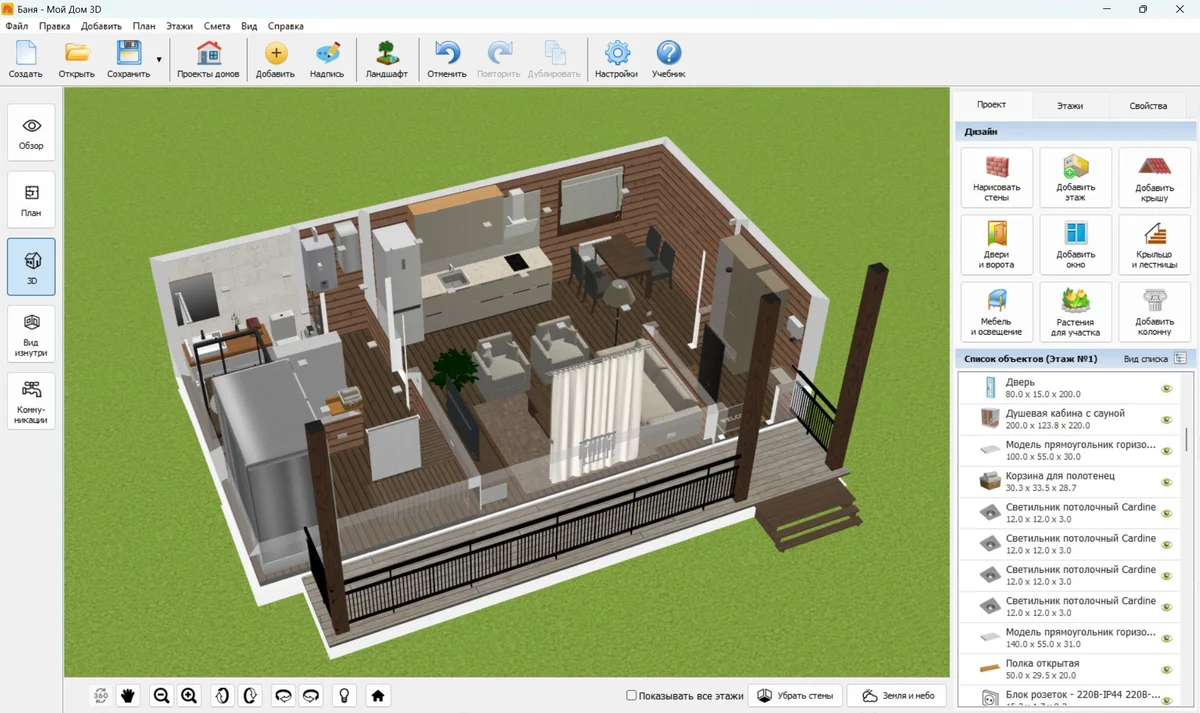Open Вид изнутри interior view mode
The image size is (1200, 713).
[31, 333]
